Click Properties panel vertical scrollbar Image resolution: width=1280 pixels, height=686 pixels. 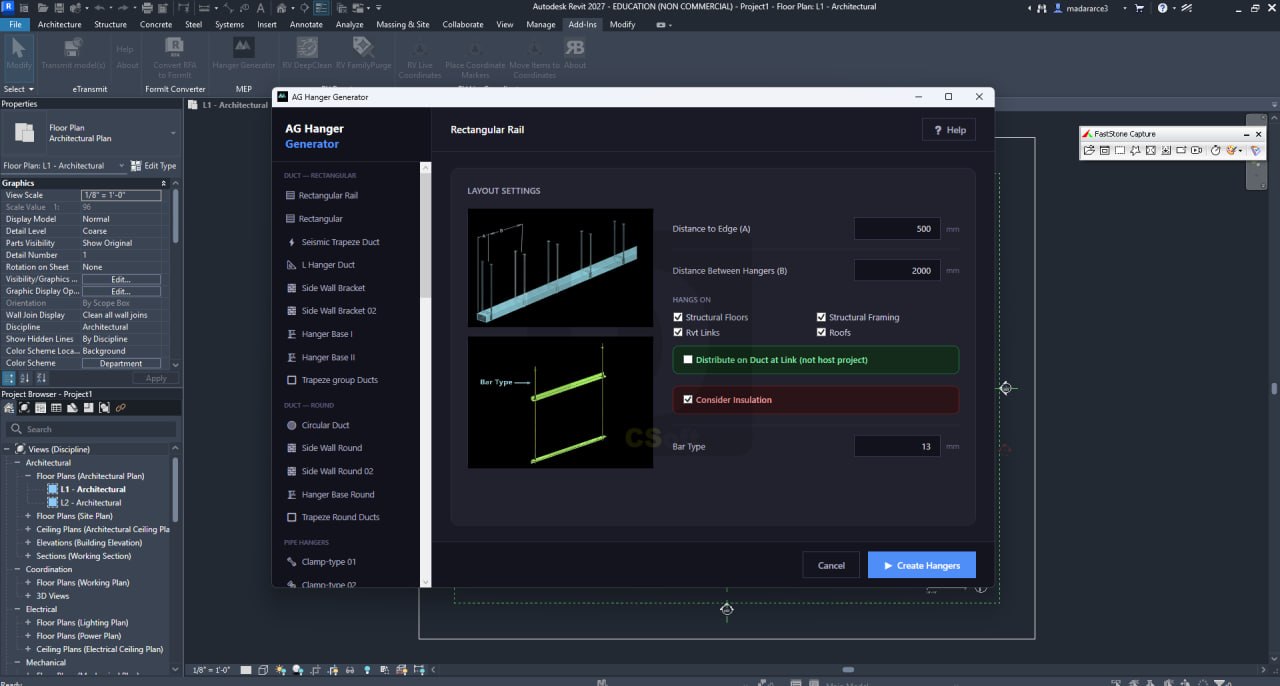pos(176,215)
